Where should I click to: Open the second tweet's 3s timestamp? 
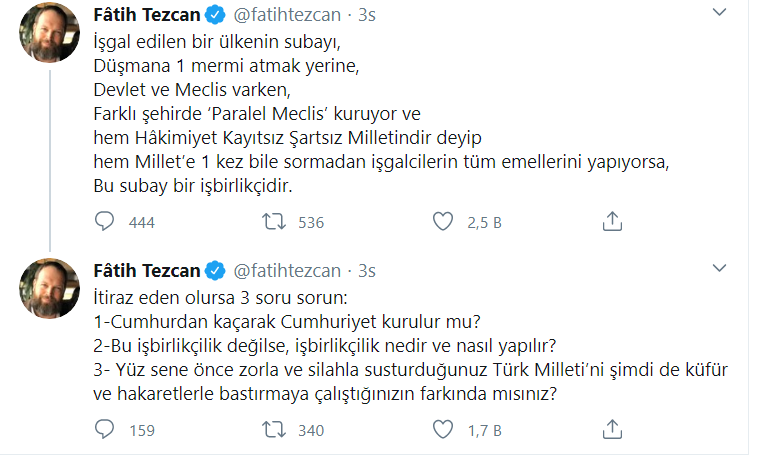coord(366,270)
